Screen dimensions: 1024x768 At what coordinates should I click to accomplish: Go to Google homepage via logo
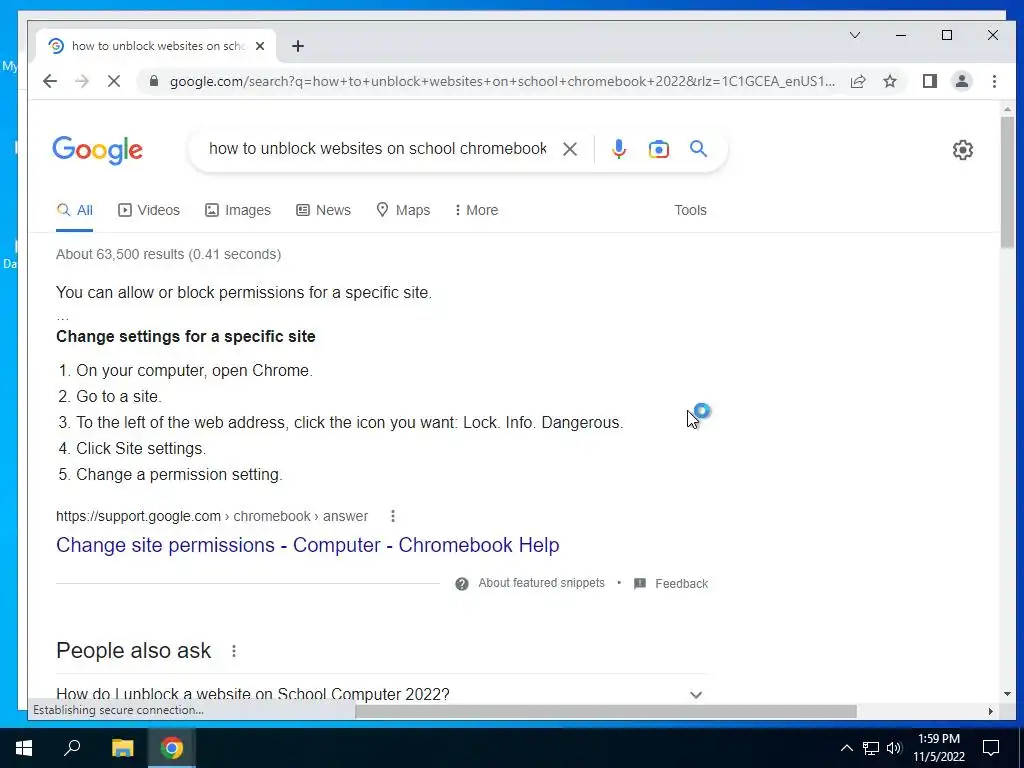coord(97,150)
